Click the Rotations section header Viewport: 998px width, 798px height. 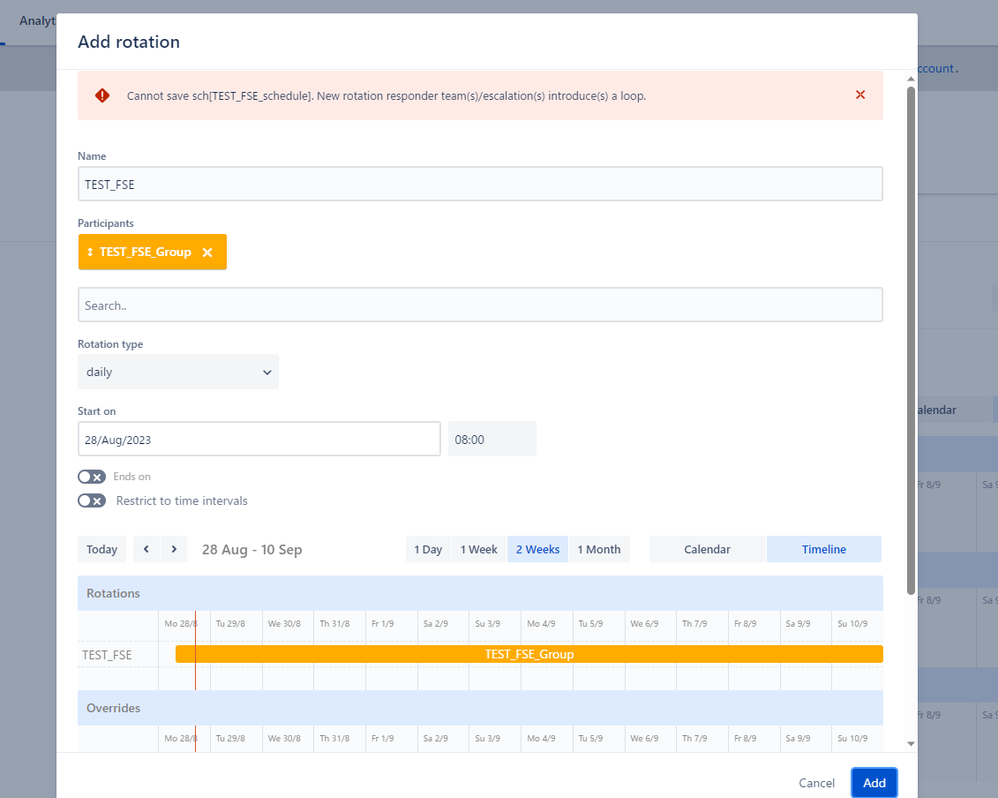(x=480, y=593)
